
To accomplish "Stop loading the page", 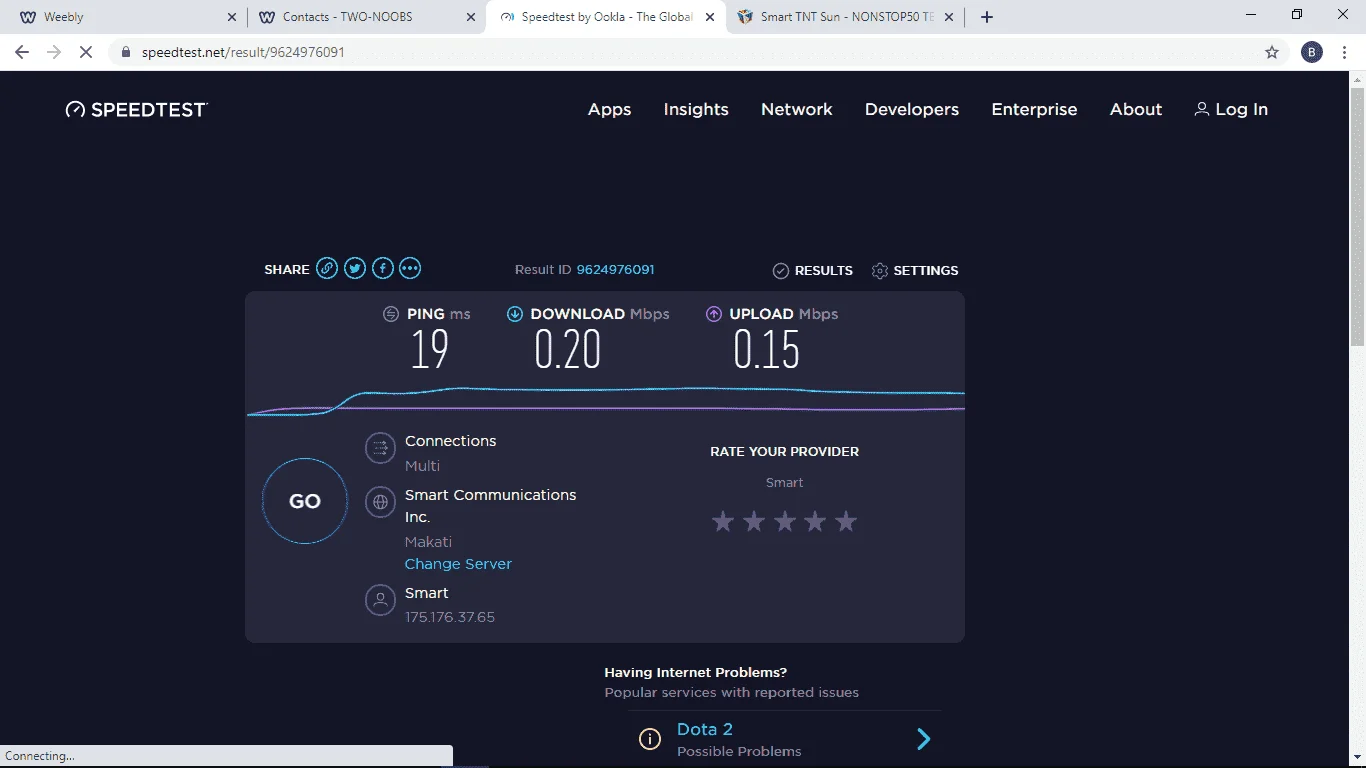I will 86,52.
